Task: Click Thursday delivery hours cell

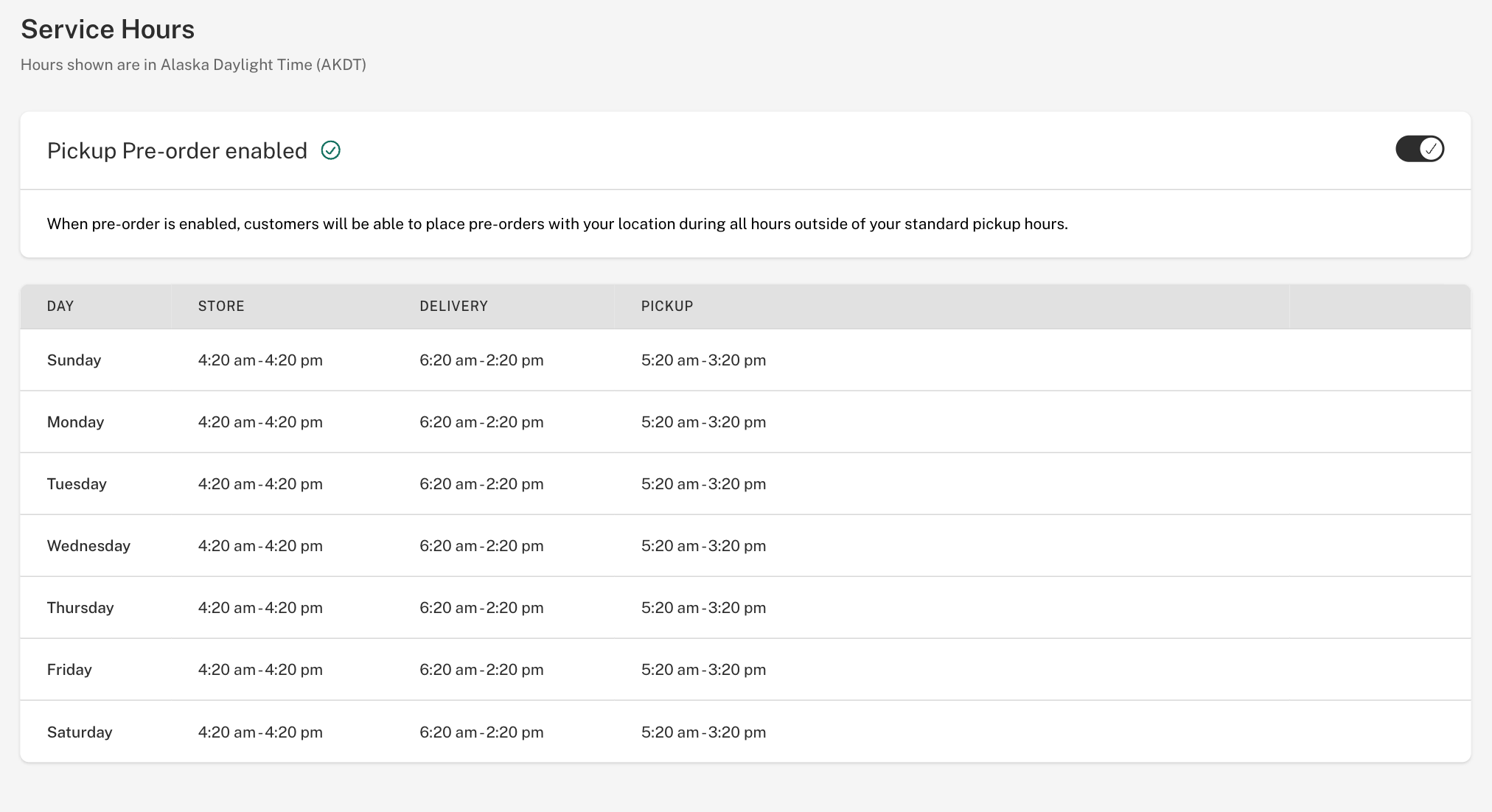Action: [481, 608]
